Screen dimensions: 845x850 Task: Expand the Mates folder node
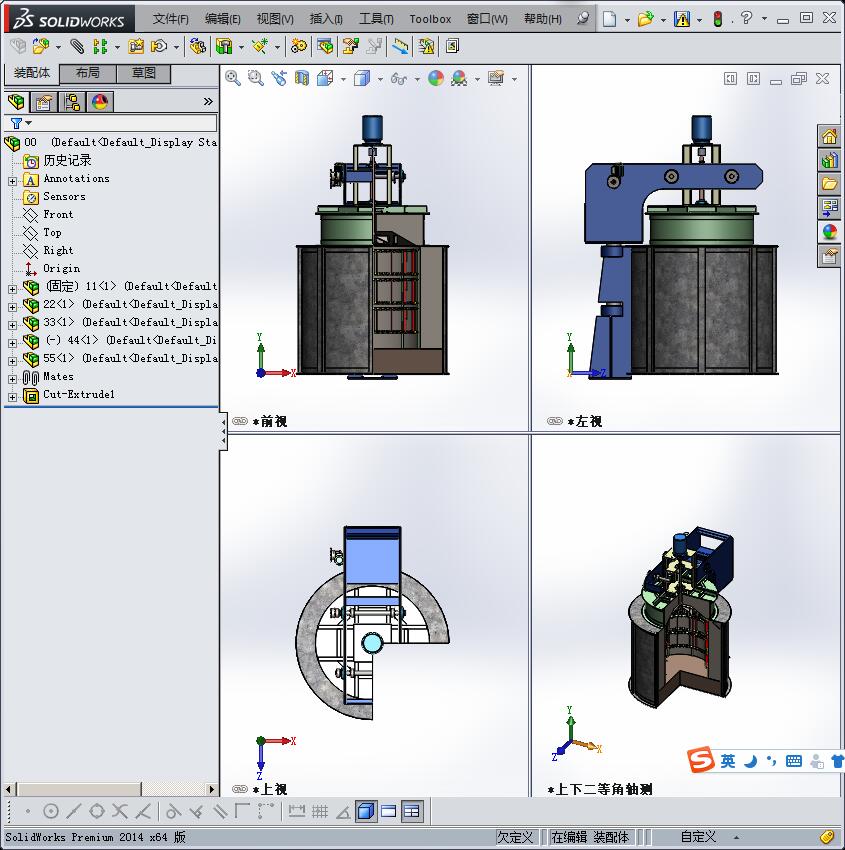pos(12,377)
